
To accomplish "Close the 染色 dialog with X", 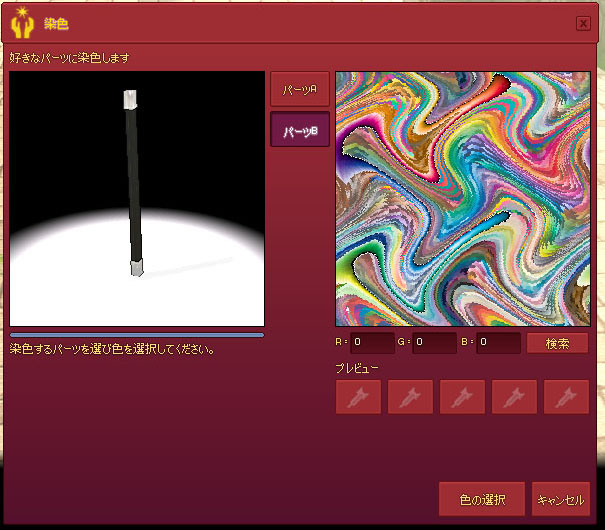I will point(583,24).
